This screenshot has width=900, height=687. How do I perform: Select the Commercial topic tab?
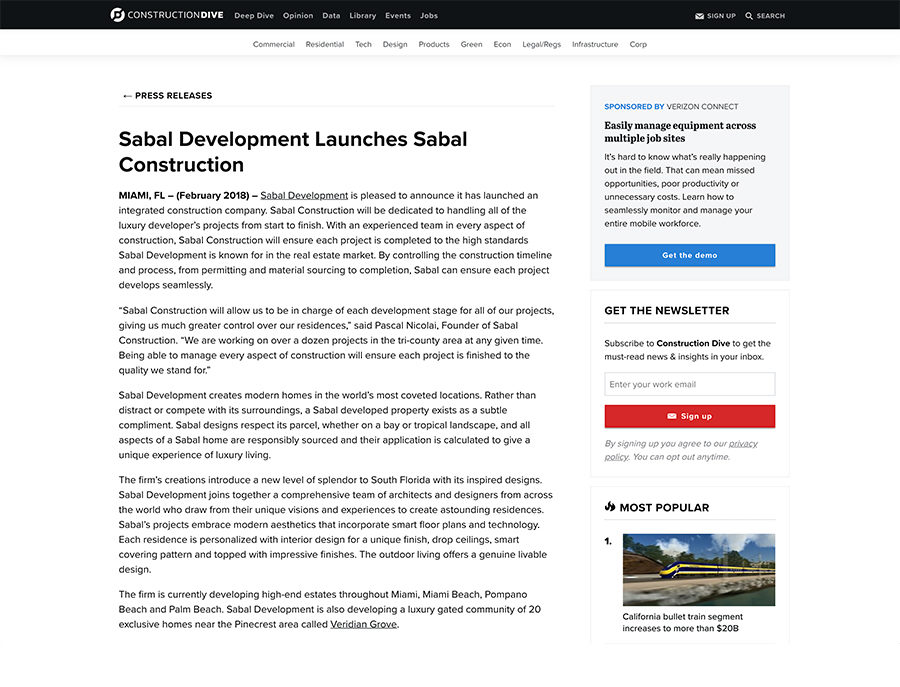click(x=273, y=44)
